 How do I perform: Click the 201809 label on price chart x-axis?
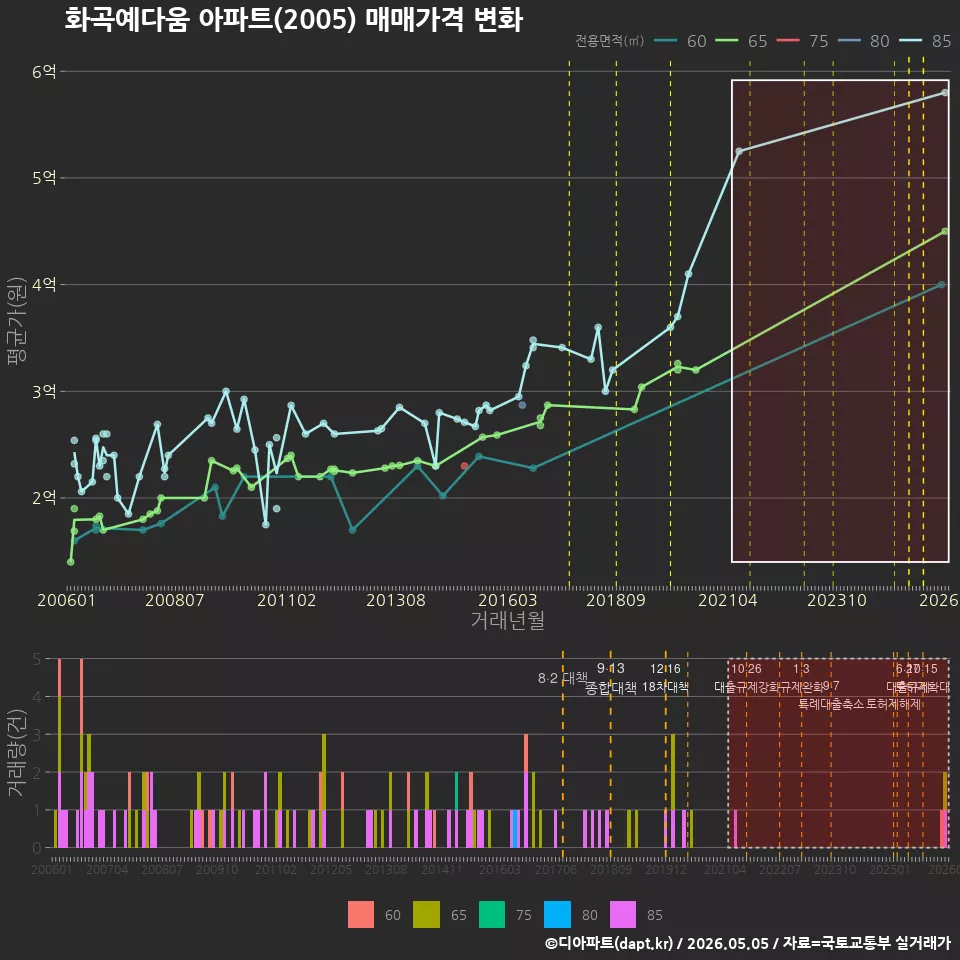tap(616, 600)
